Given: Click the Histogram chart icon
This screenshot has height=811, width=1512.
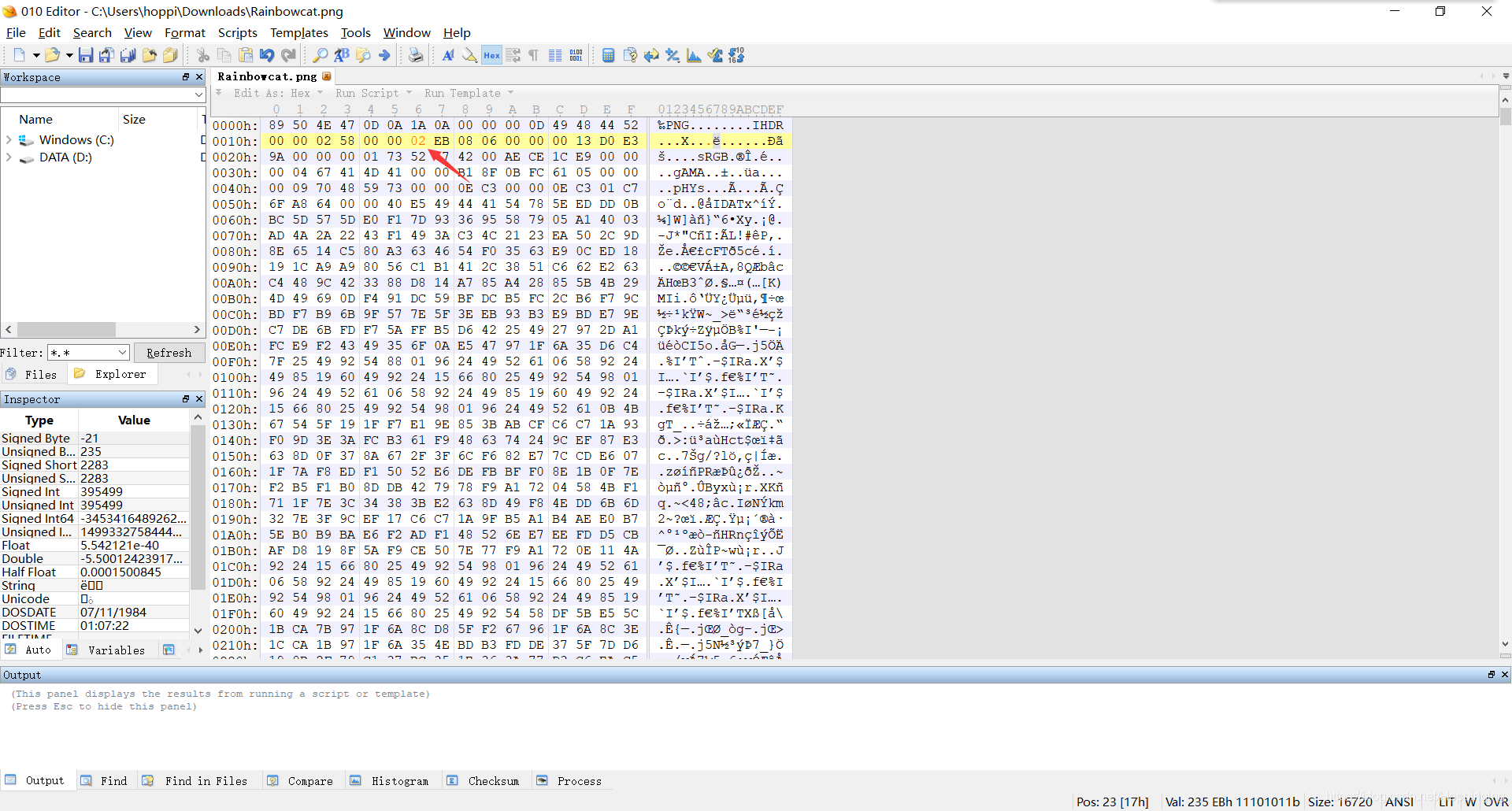Looking at the screenshot, I should click(694, 55).
